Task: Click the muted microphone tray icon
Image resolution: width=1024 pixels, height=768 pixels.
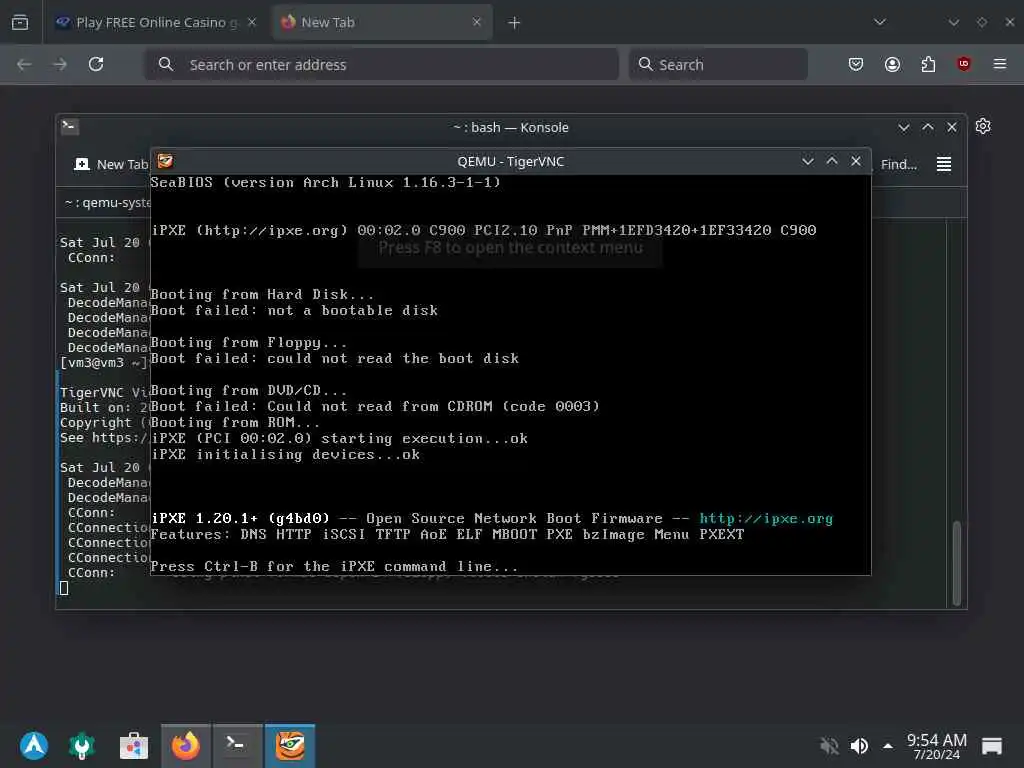Action: coord(829,745)
